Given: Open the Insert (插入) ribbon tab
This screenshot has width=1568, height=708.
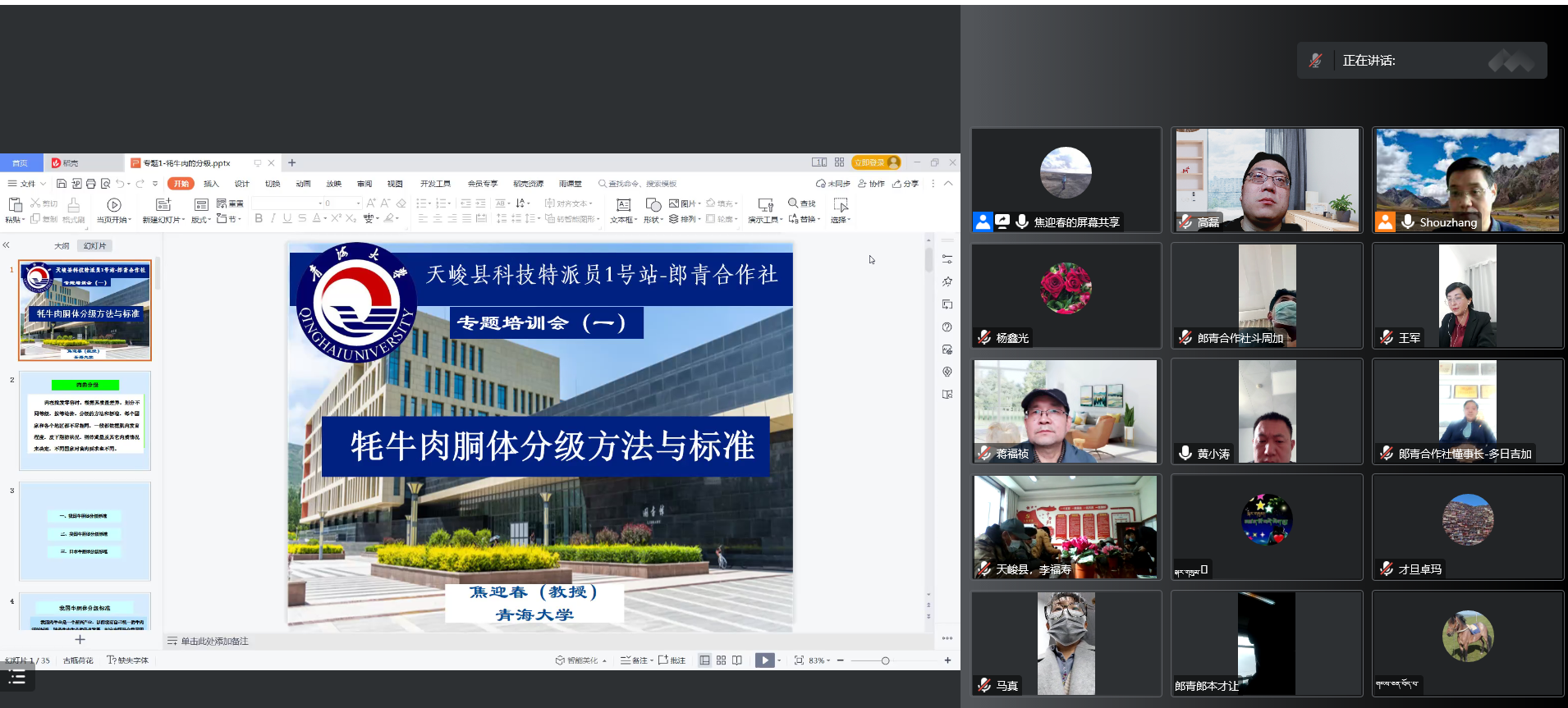Looking at the screenshot, I should click(x=211, y=184).
